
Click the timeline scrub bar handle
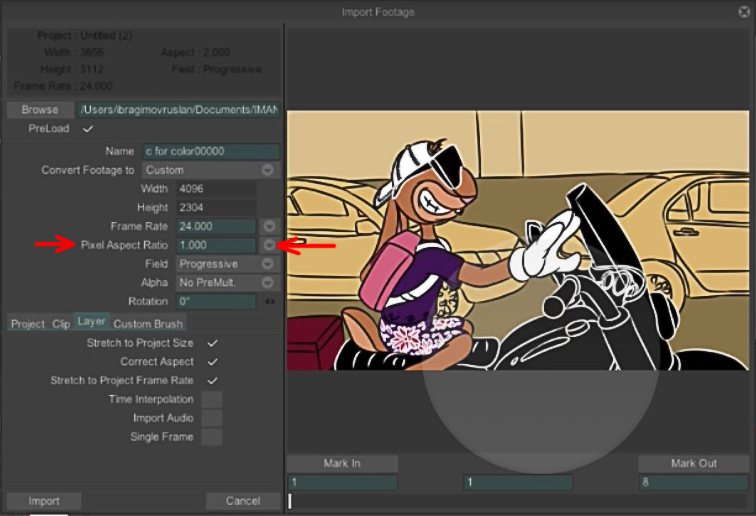click(x=290, y=501)
